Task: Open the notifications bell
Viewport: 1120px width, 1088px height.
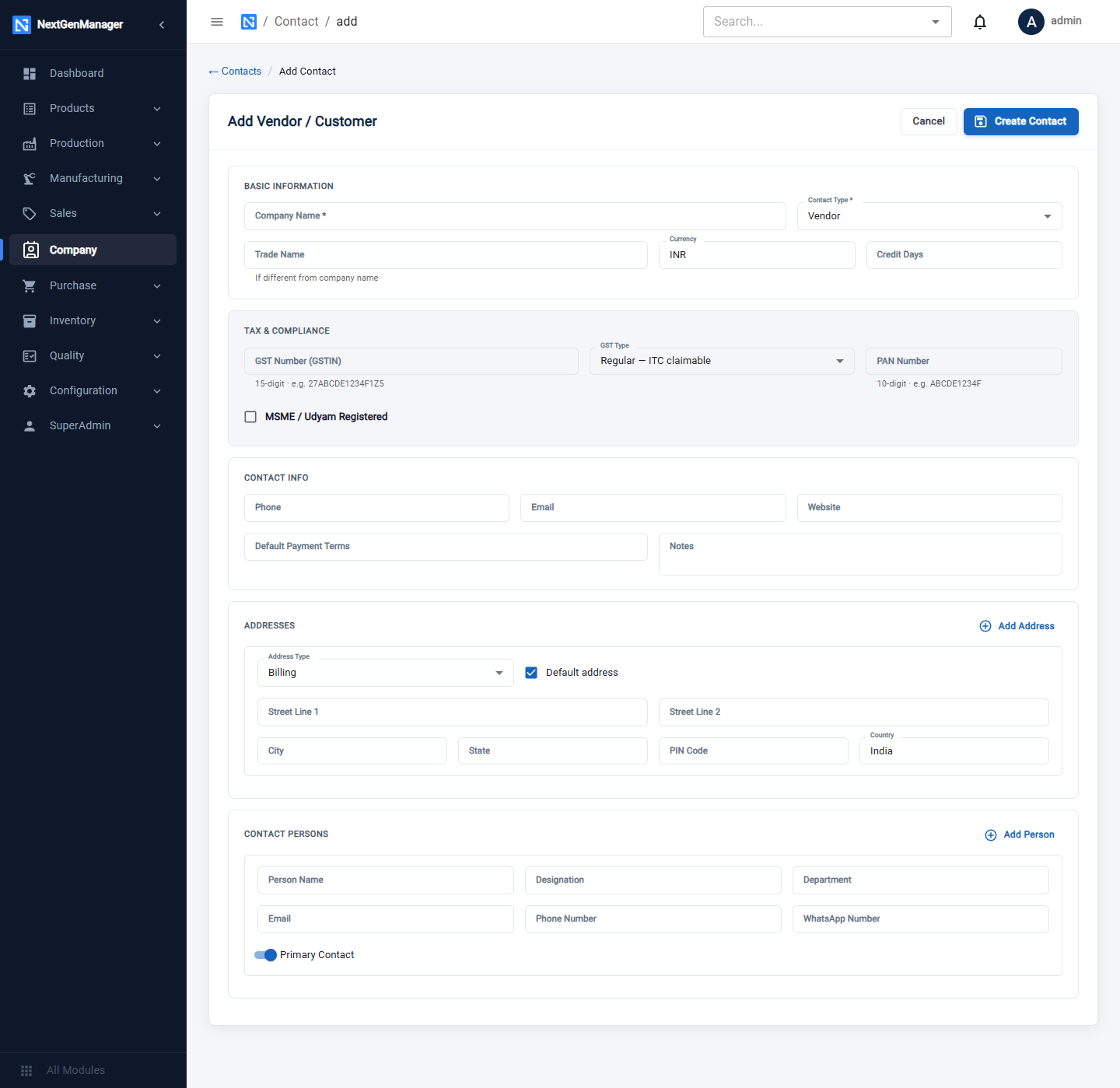Action: (980, 22)
